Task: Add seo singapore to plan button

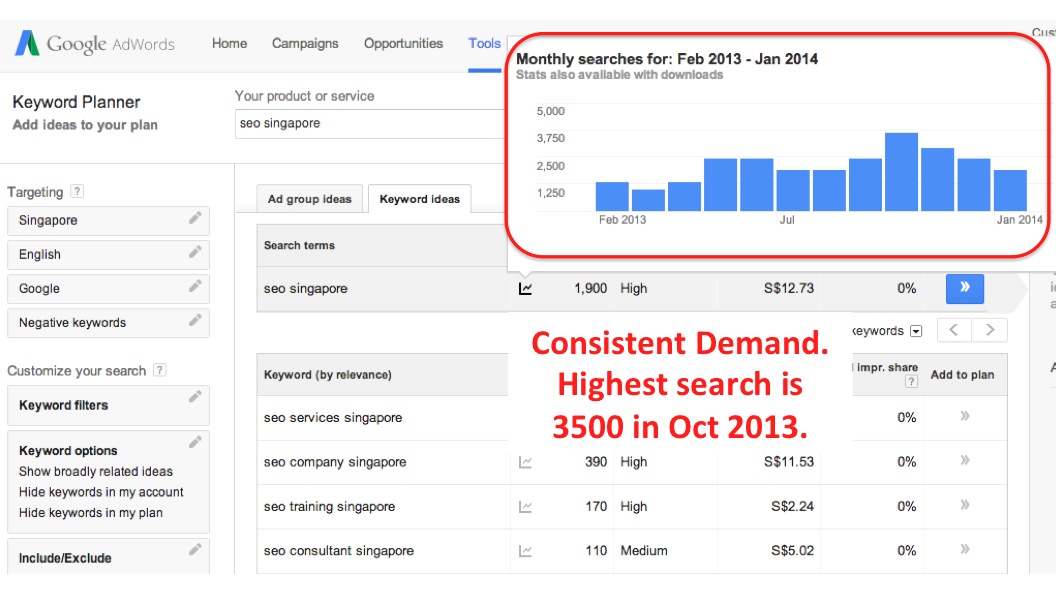Action: (964, 288)
